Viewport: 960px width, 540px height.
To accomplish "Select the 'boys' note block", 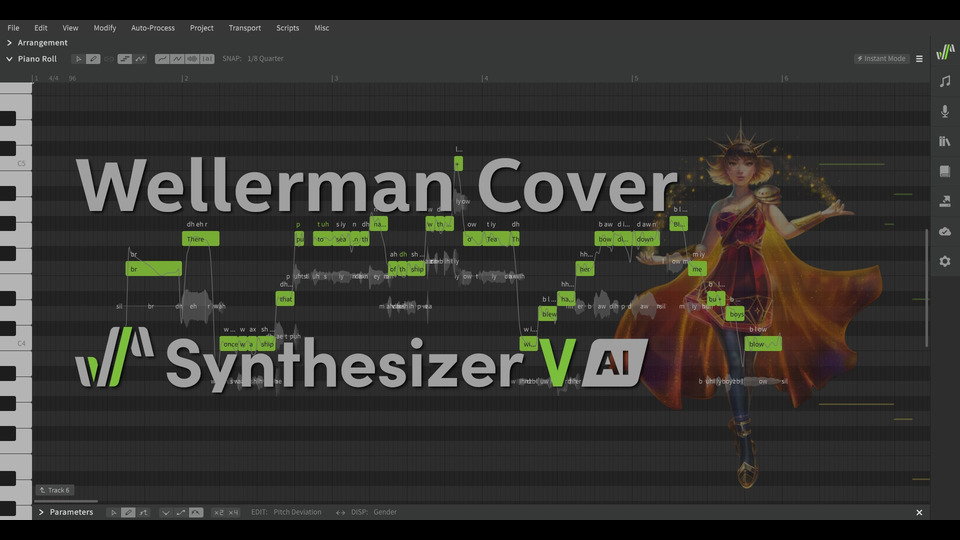I will (735, 314).
